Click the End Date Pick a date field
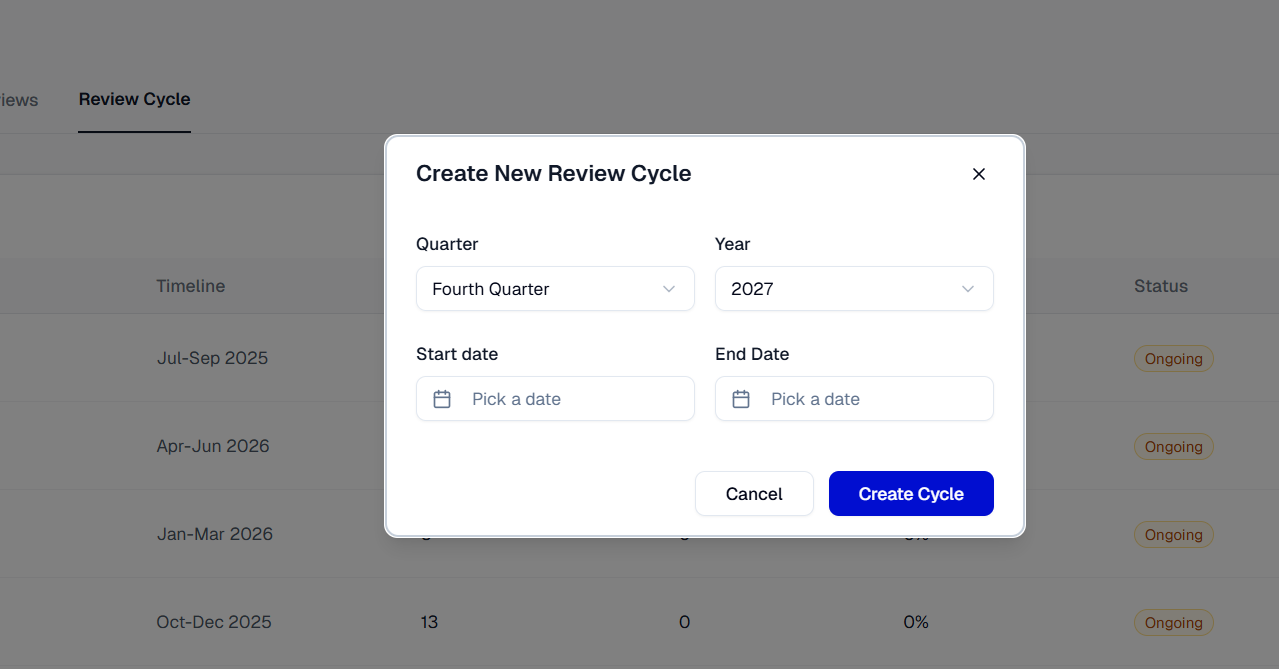 pos(854,398)
